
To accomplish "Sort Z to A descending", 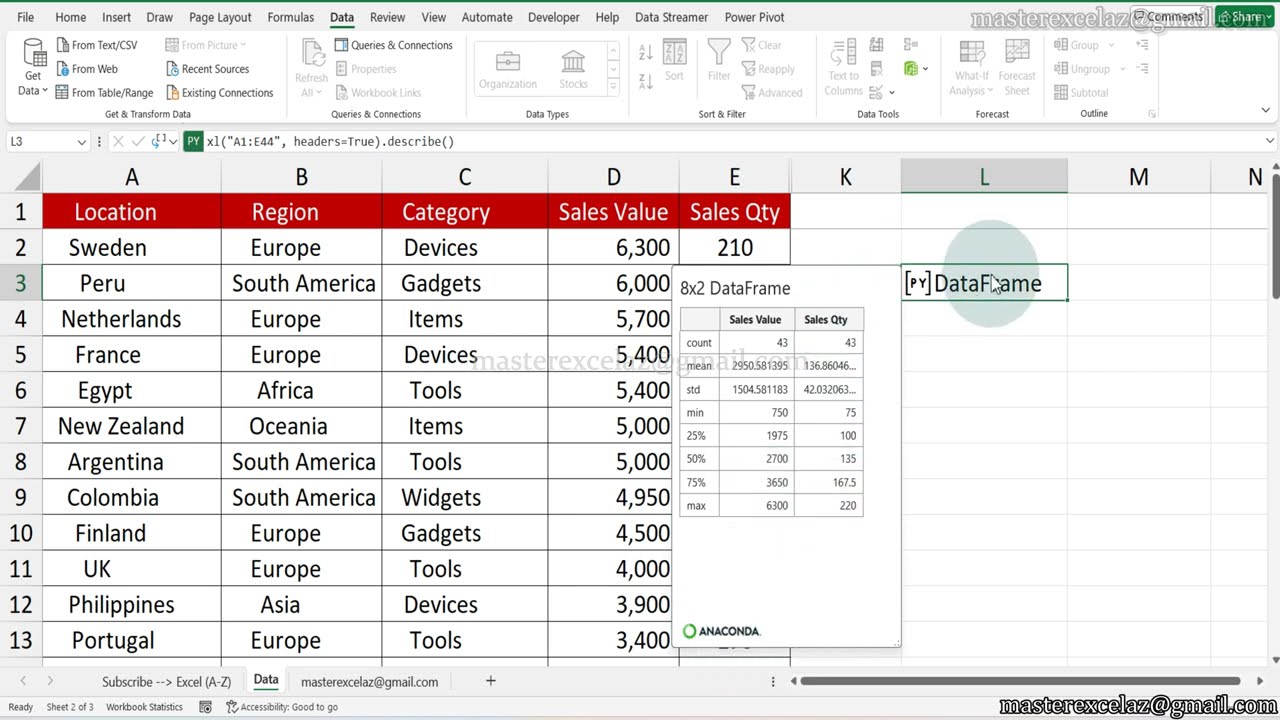I will pos(646,81).
